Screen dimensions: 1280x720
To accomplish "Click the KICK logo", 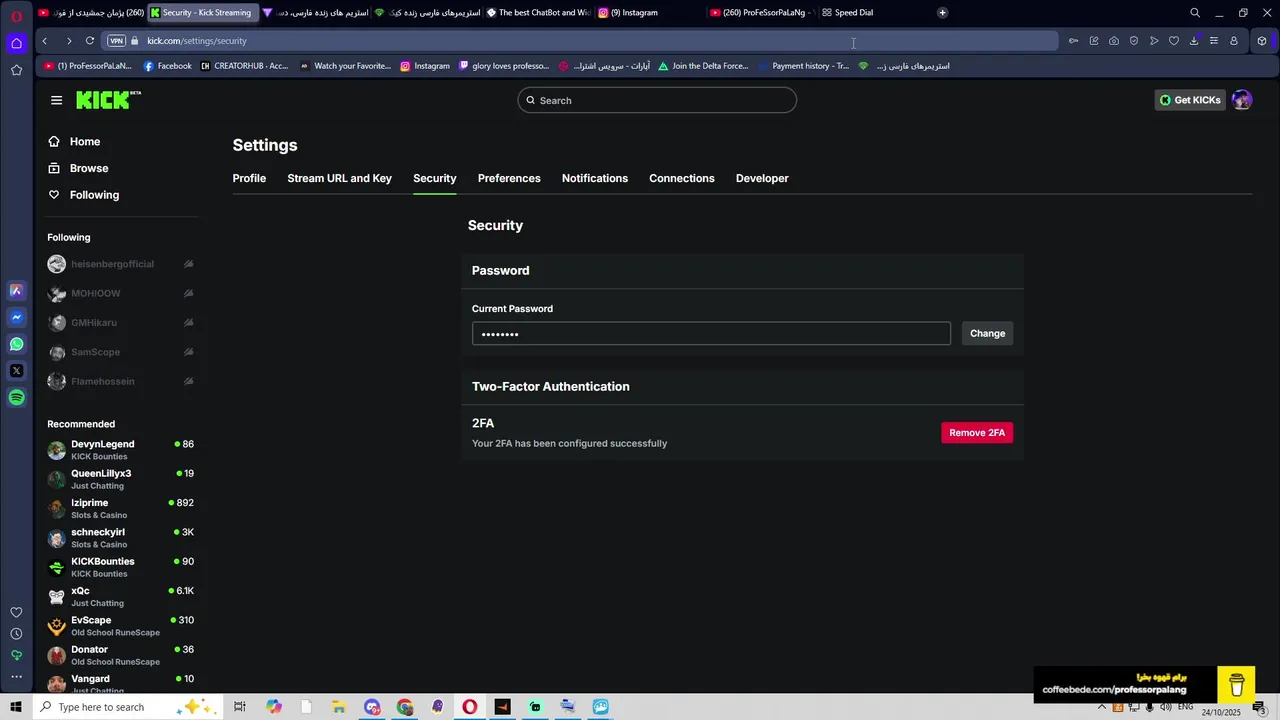I will (108, 100).
